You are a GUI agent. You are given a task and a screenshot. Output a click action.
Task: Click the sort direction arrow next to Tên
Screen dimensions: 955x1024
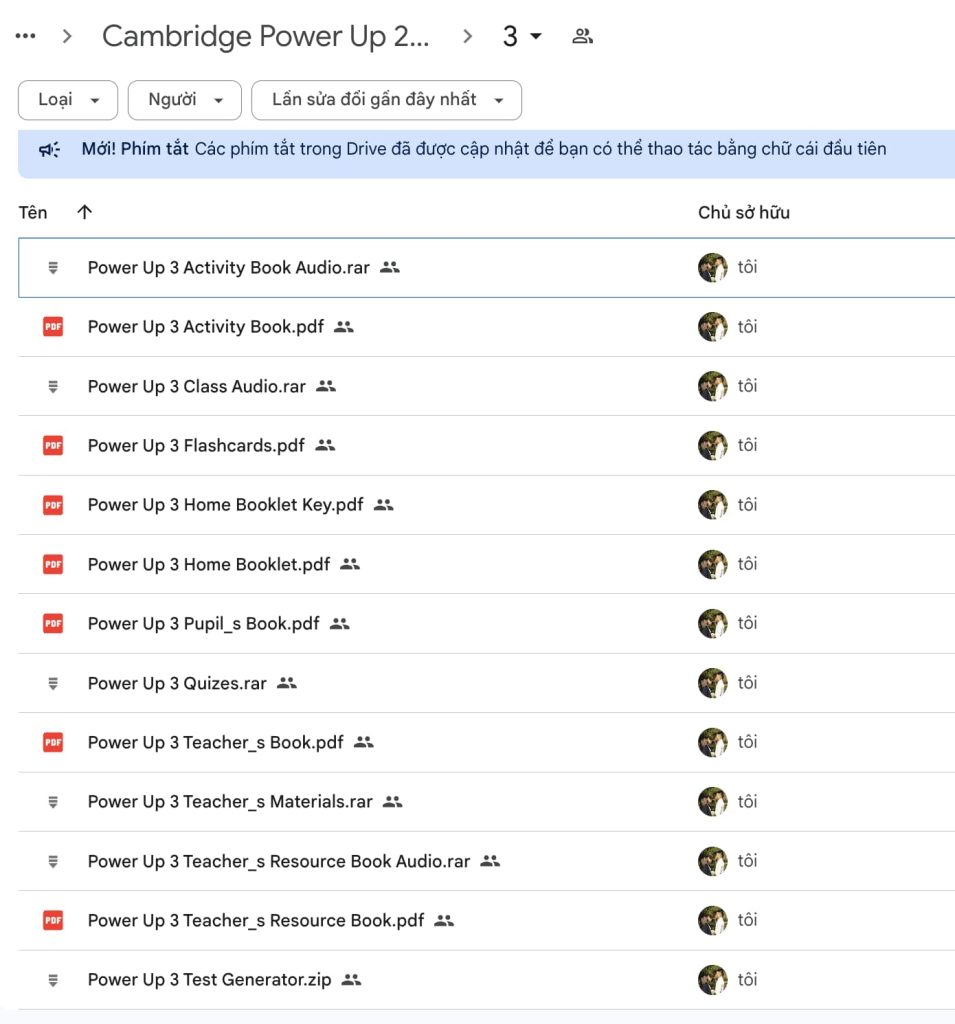pyautogui.click(x=84, y=212)
